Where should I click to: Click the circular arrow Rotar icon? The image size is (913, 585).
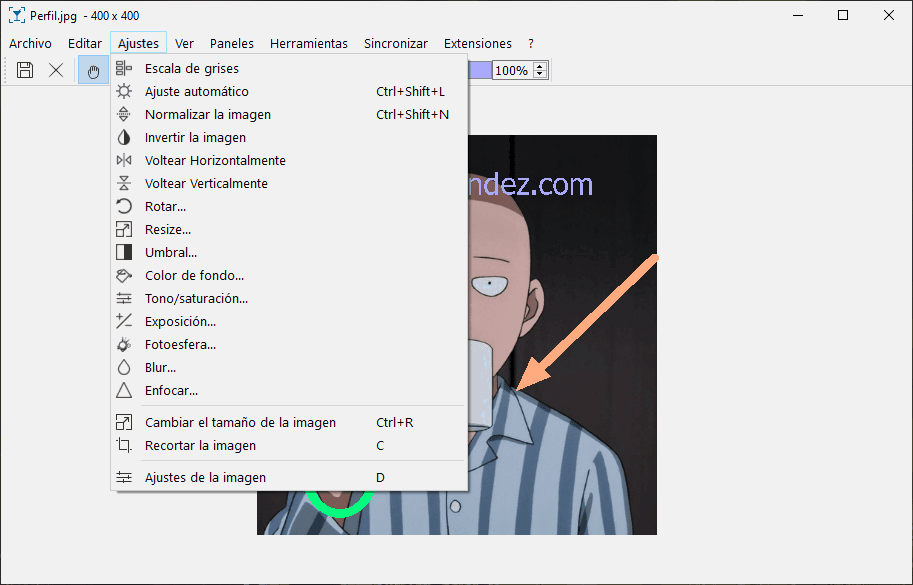[x=123, y=206]
